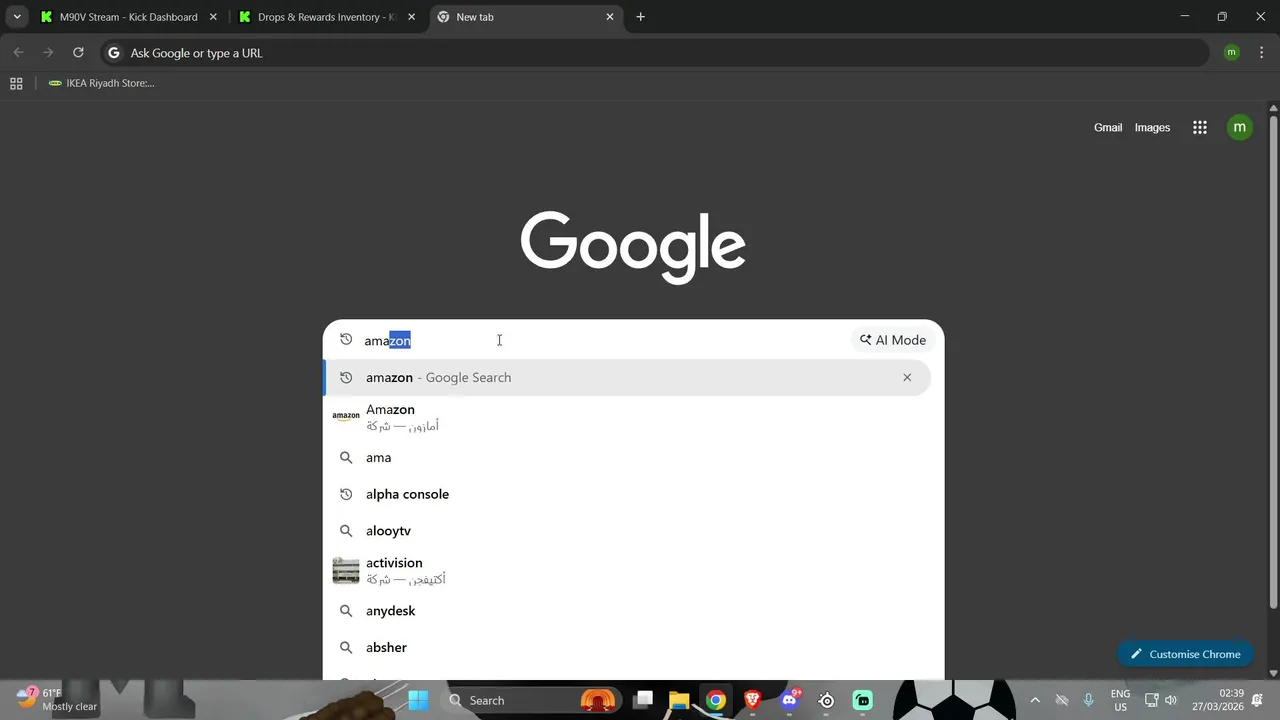This screenshot has width=1280, height=720.
Task: Click the activision thumbnail image
Action: (x=346, y=571)
